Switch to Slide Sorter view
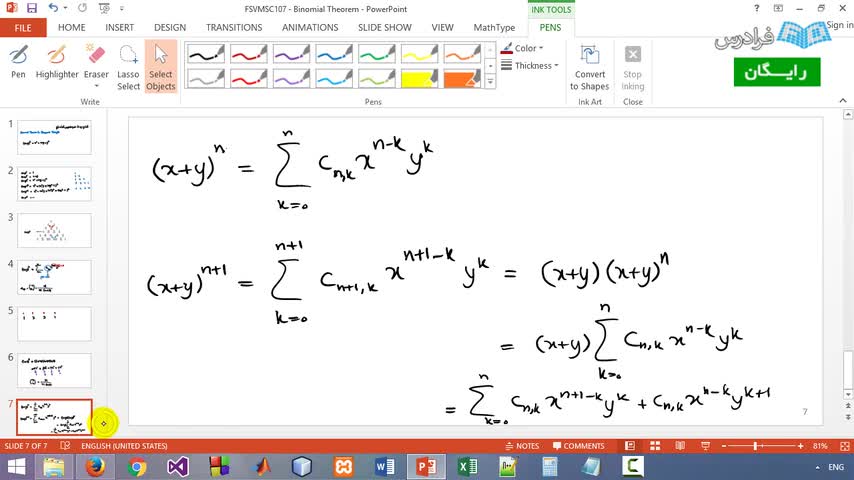854x480 pixels. 655,446
